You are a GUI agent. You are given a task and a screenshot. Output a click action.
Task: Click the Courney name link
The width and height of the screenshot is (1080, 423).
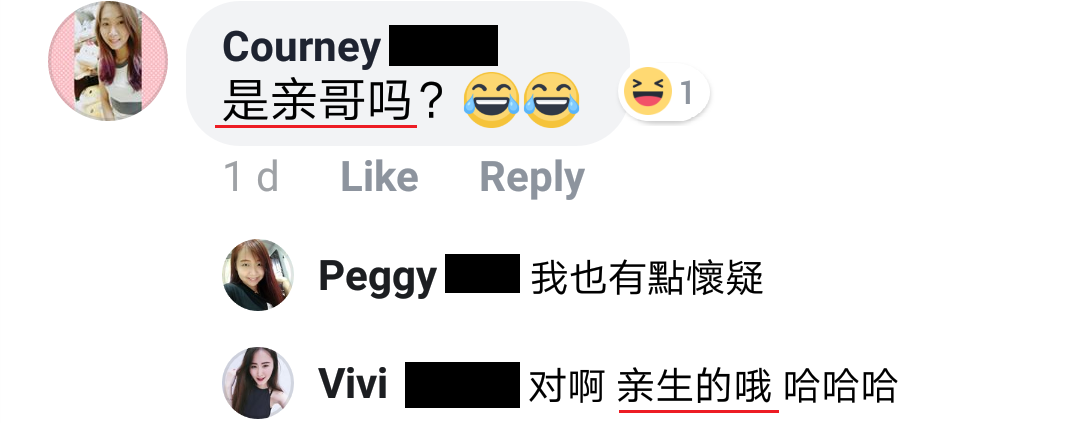click(301, 48)
